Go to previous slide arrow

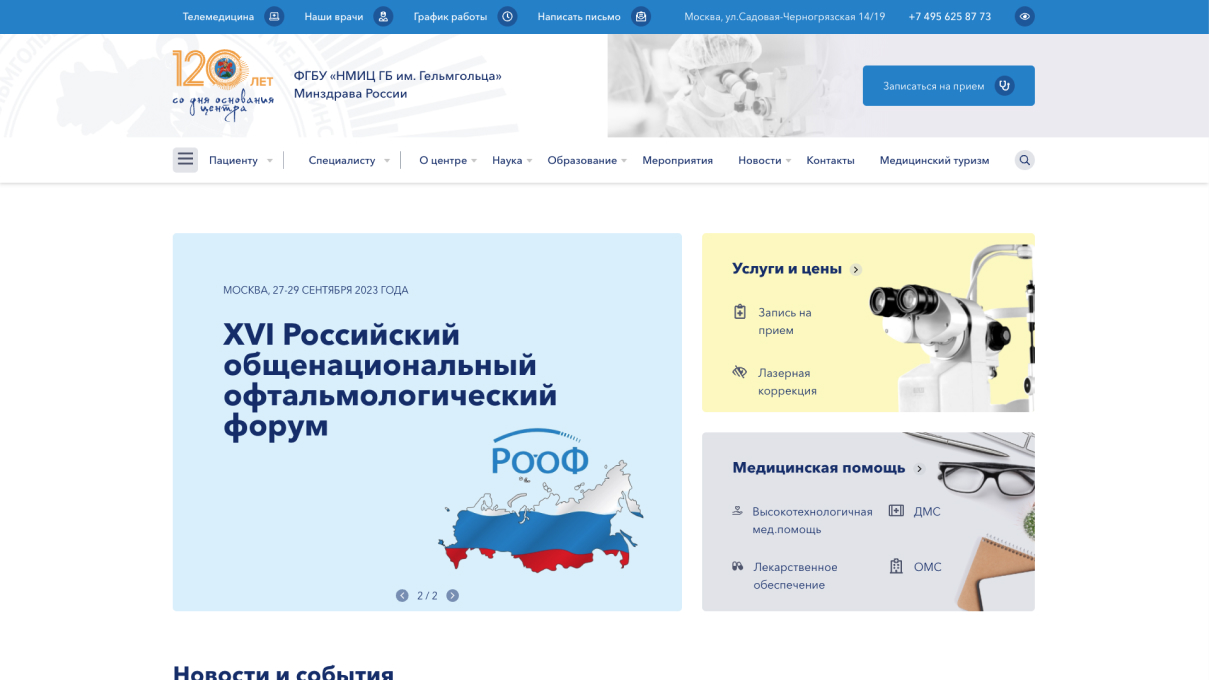click(x=402, y=595)
